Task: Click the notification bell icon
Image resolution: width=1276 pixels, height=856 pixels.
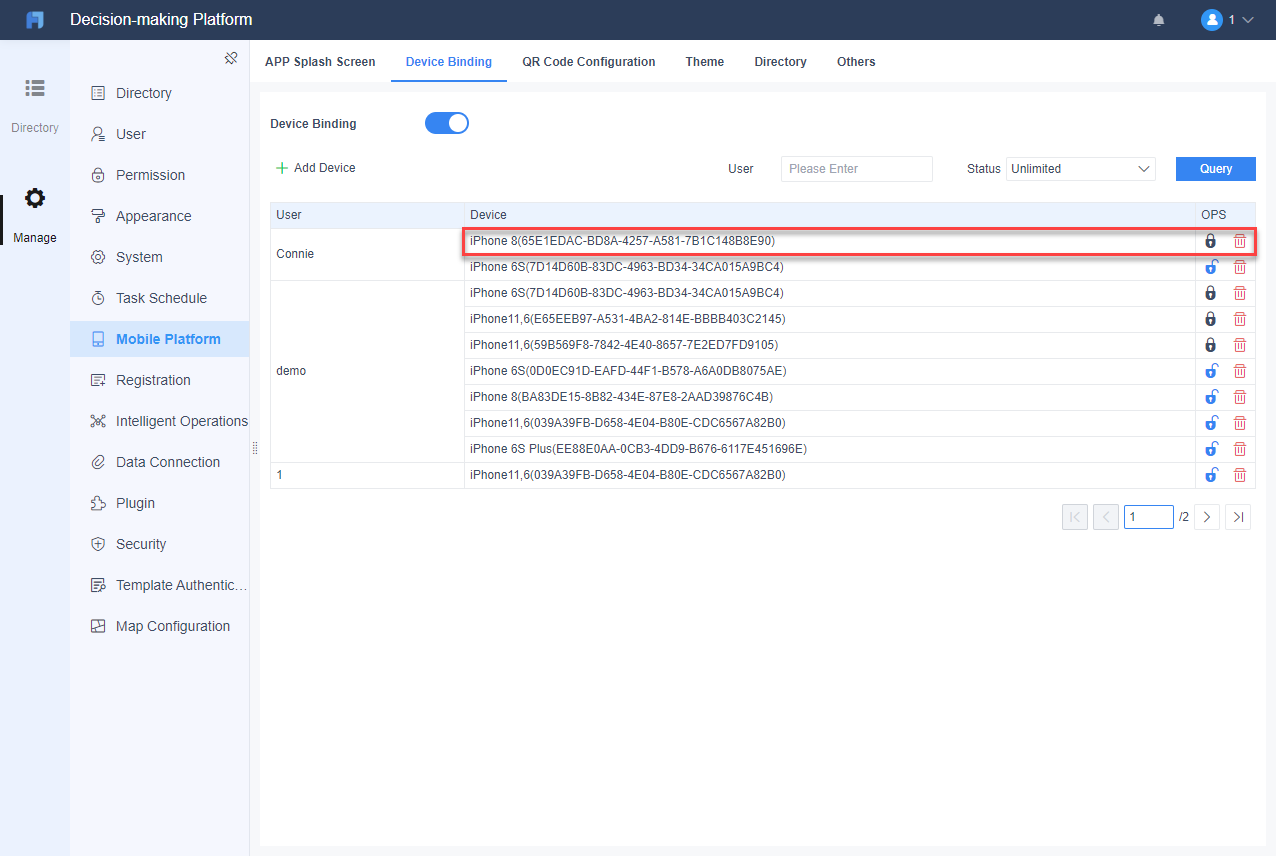Action: (1158, 19)
